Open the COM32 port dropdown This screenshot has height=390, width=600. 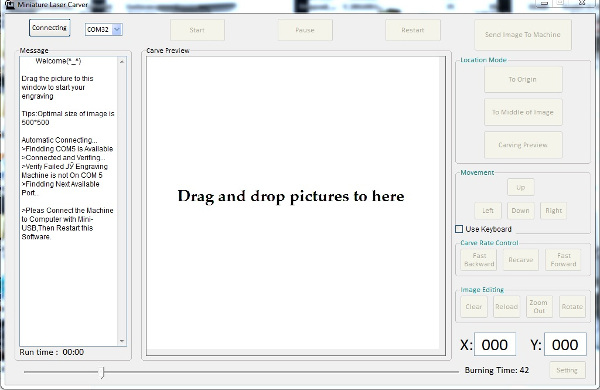point(117,29)
